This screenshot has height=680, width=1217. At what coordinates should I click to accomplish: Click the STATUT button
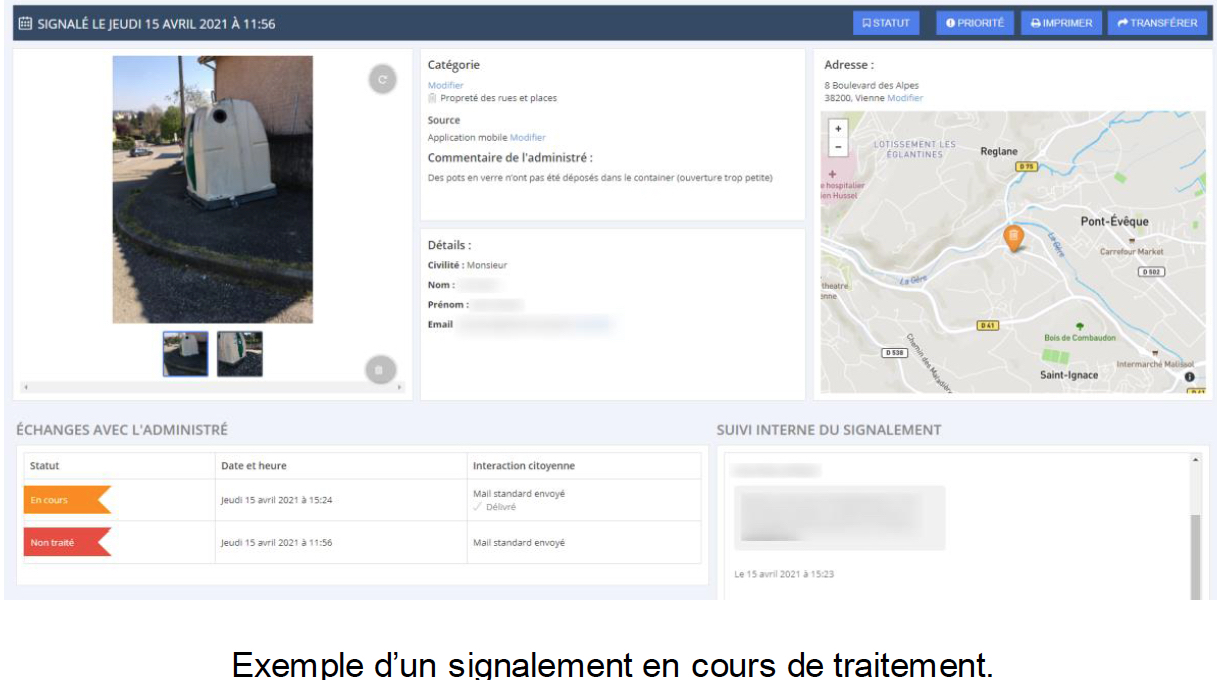coord(886,23)
